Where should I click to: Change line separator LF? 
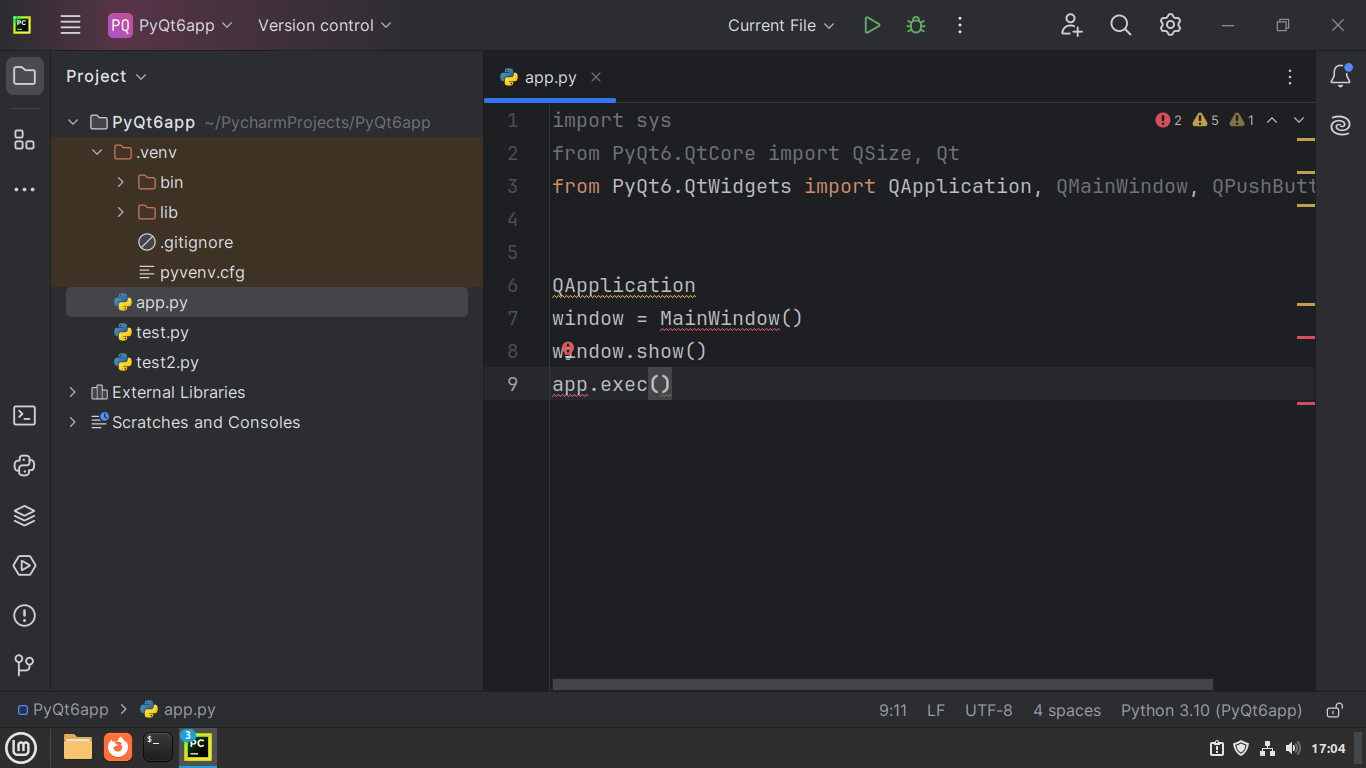click(936, 710)
